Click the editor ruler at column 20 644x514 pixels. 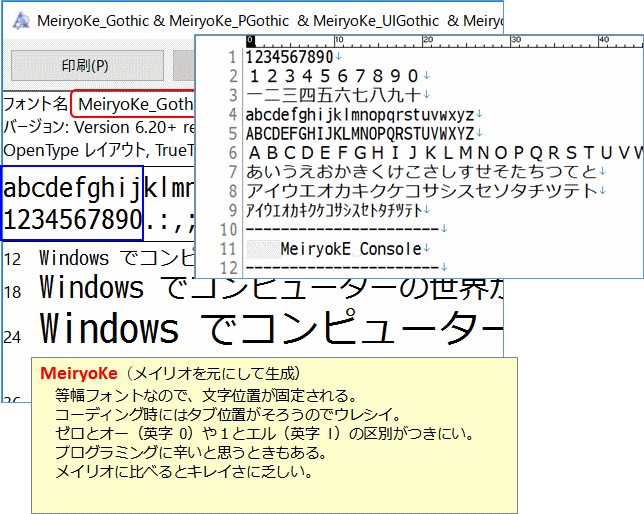point(427,40)
